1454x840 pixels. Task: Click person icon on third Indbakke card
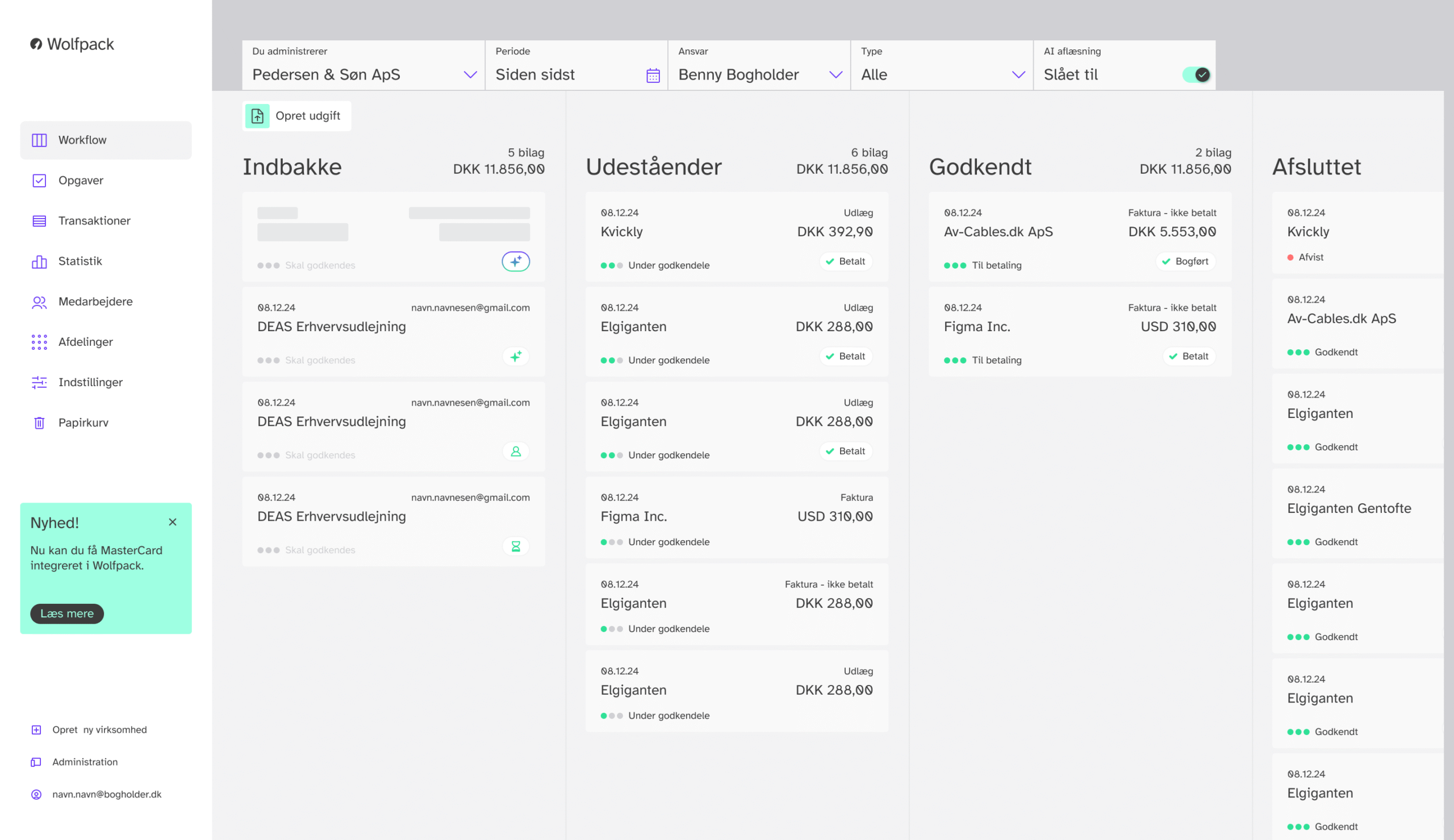click(x=516, y=451)
